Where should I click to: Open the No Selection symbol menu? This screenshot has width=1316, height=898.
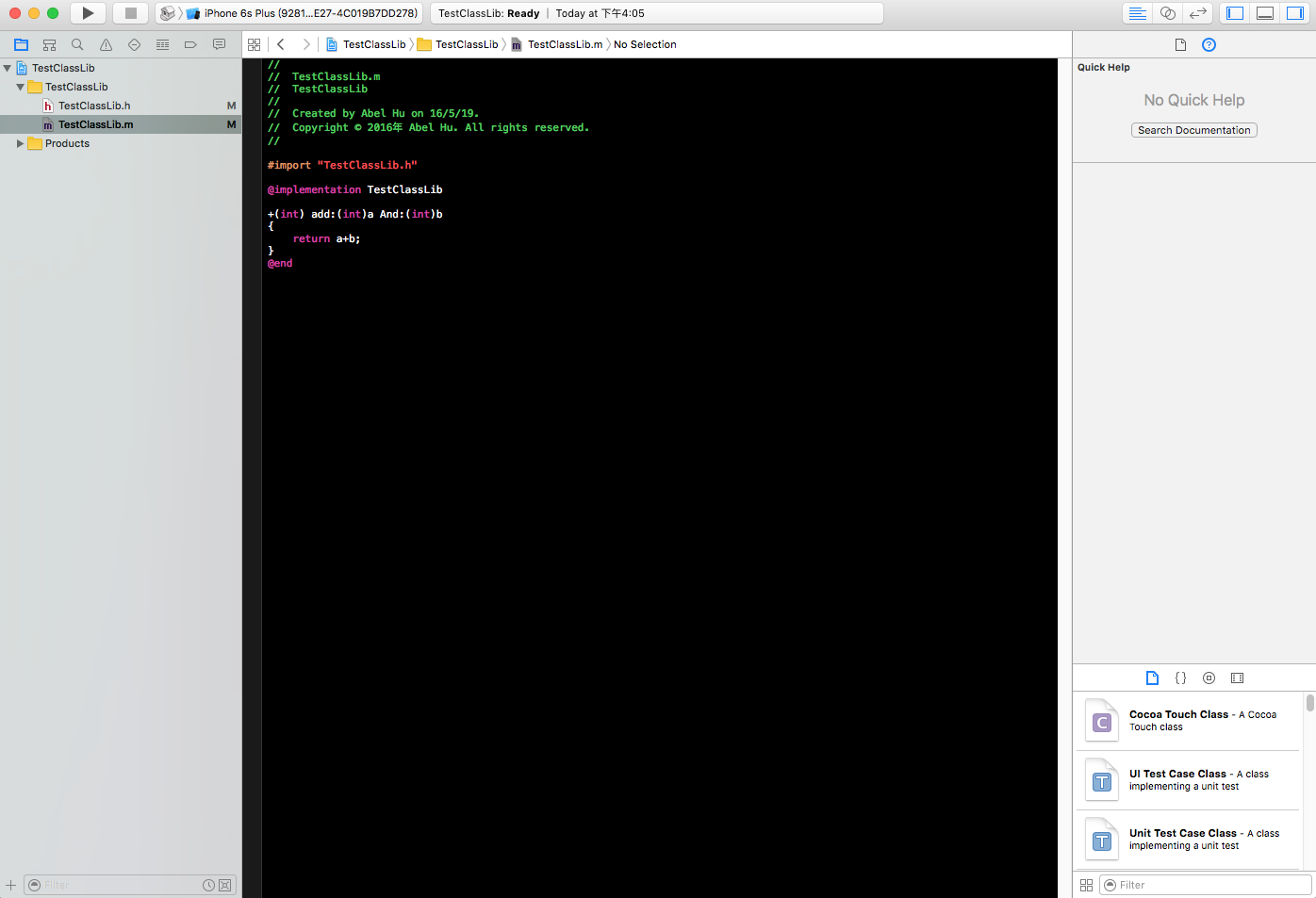(645, 44)
